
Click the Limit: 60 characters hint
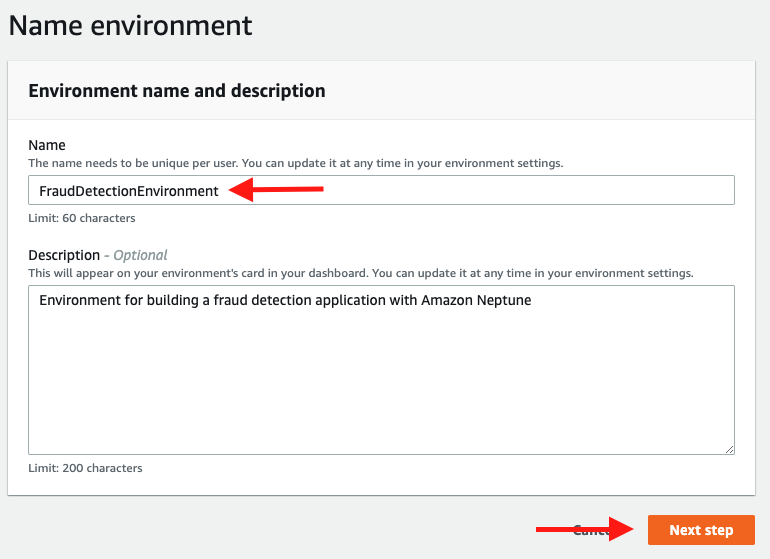click(x=82, y=218)
